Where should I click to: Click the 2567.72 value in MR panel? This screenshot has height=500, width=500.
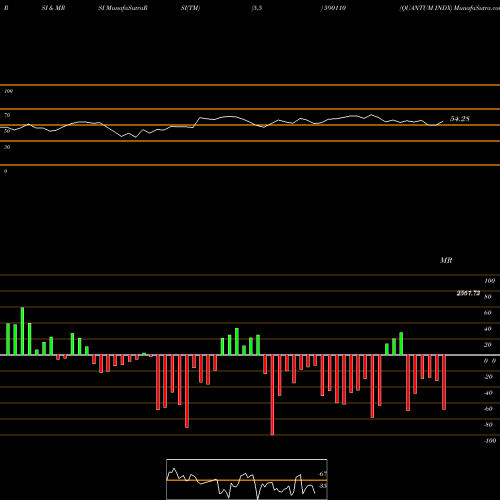pos(468,293)
